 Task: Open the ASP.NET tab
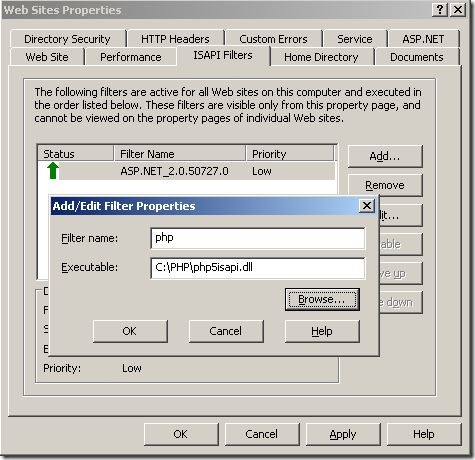pos(423,39)
